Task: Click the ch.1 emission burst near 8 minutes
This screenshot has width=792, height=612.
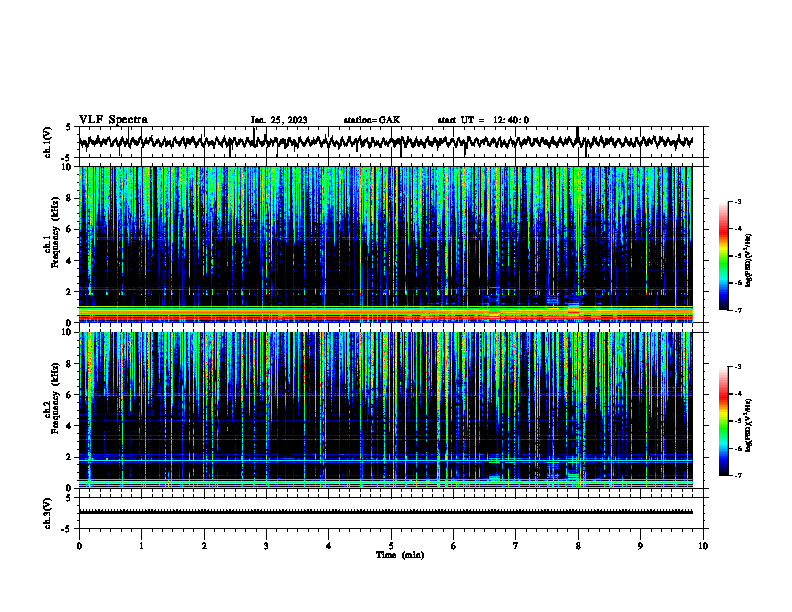Action: (573, 308)
